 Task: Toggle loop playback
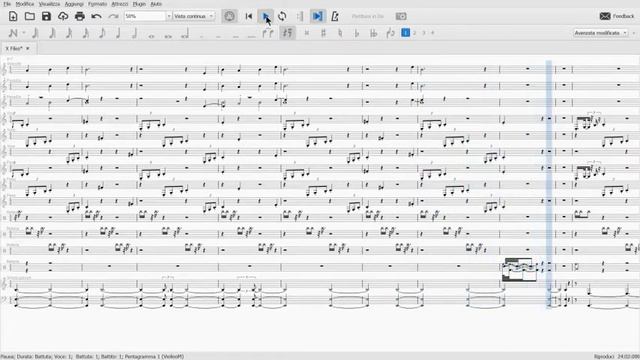[282, 16]
